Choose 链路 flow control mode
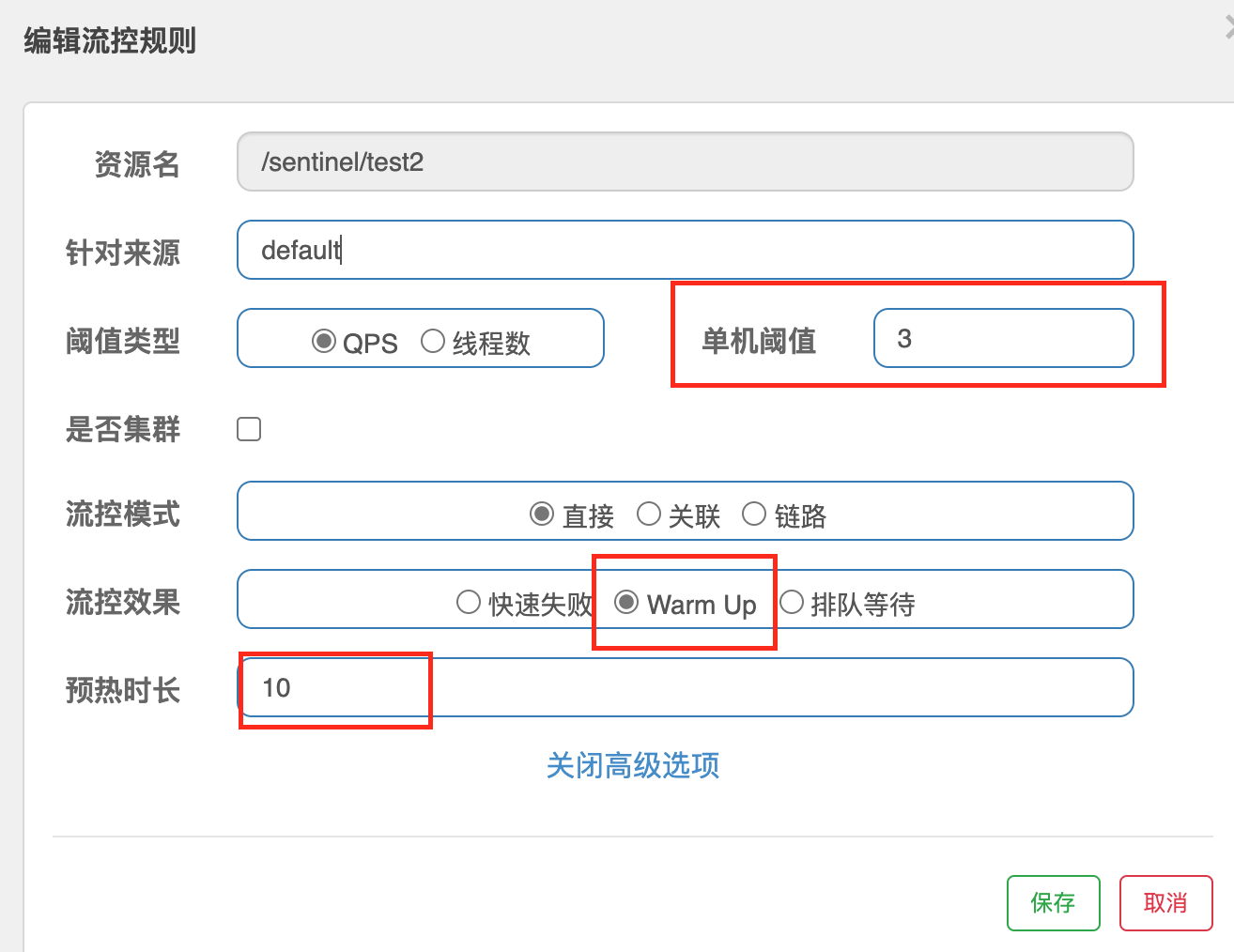The width and height of the screenshot is (1234, 952). point(754,514)
